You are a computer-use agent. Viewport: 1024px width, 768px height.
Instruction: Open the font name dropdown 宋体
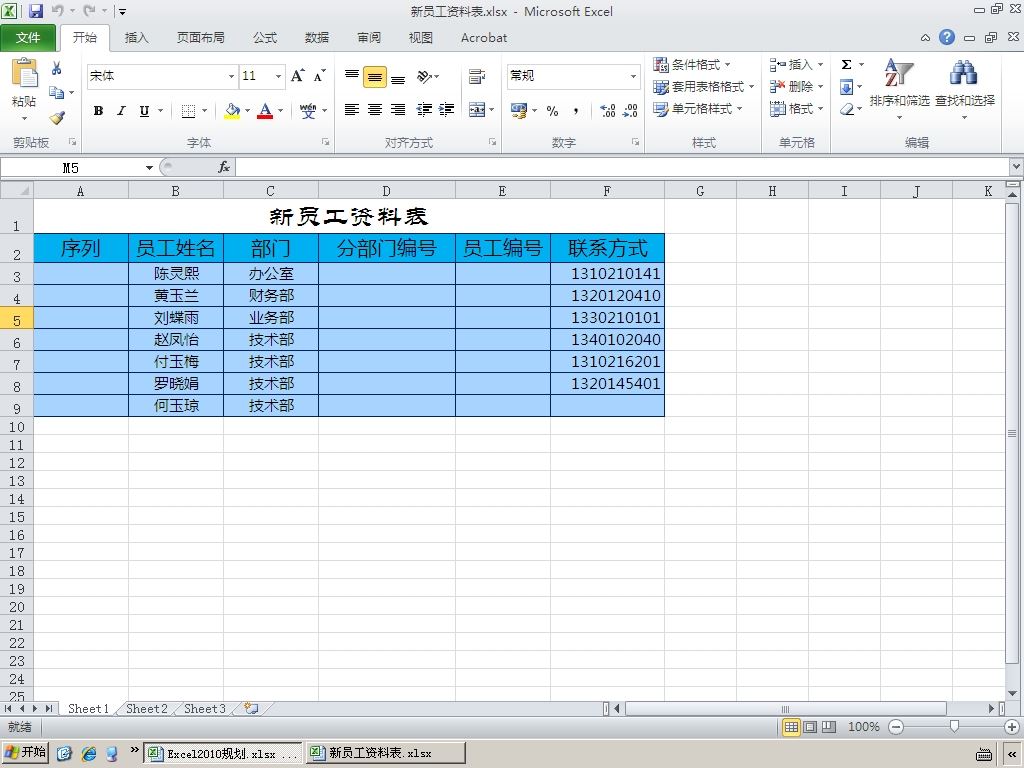(x=231, y=76)
